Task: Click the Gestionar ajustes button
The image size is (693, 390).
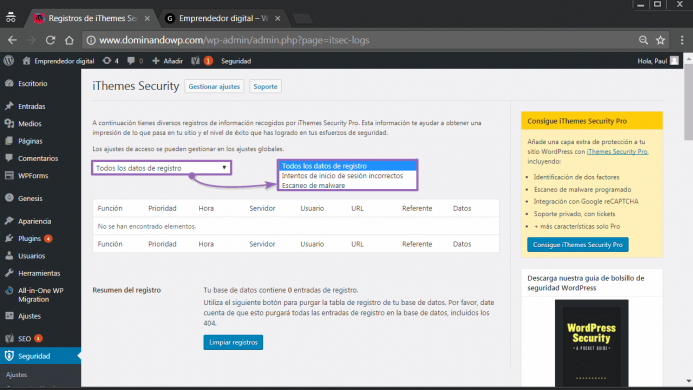Action: (214, 86)
